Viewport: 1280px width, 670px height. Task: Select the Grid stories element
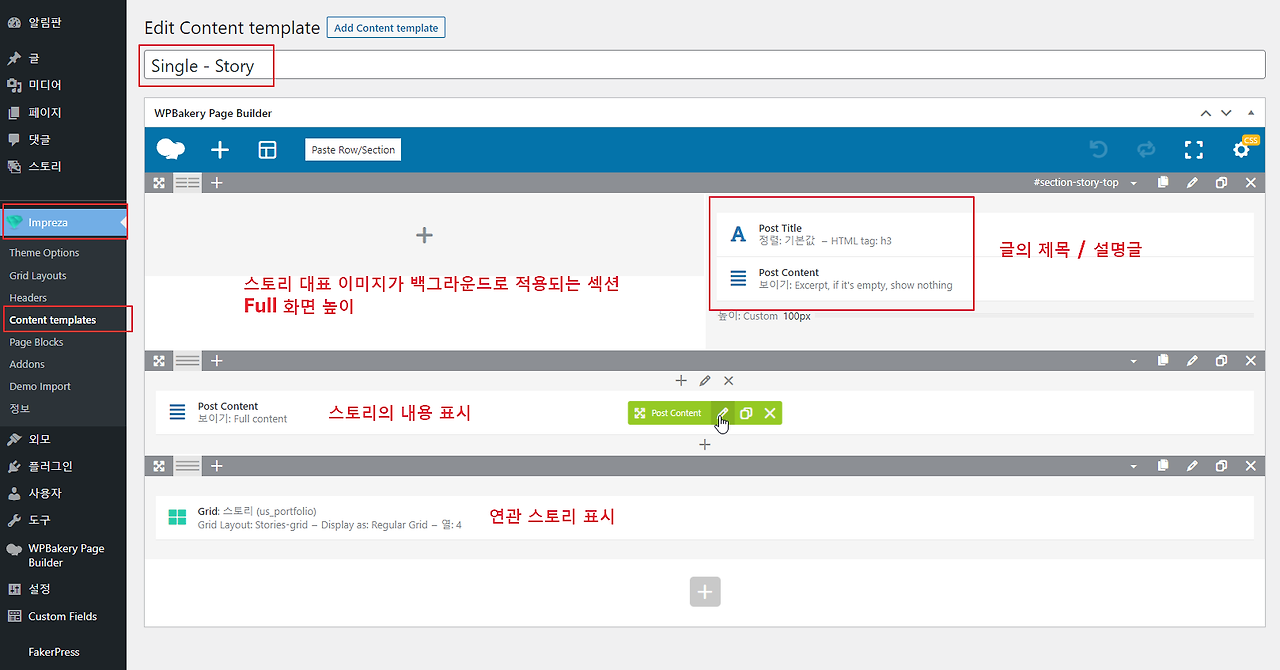pos(704,518)
